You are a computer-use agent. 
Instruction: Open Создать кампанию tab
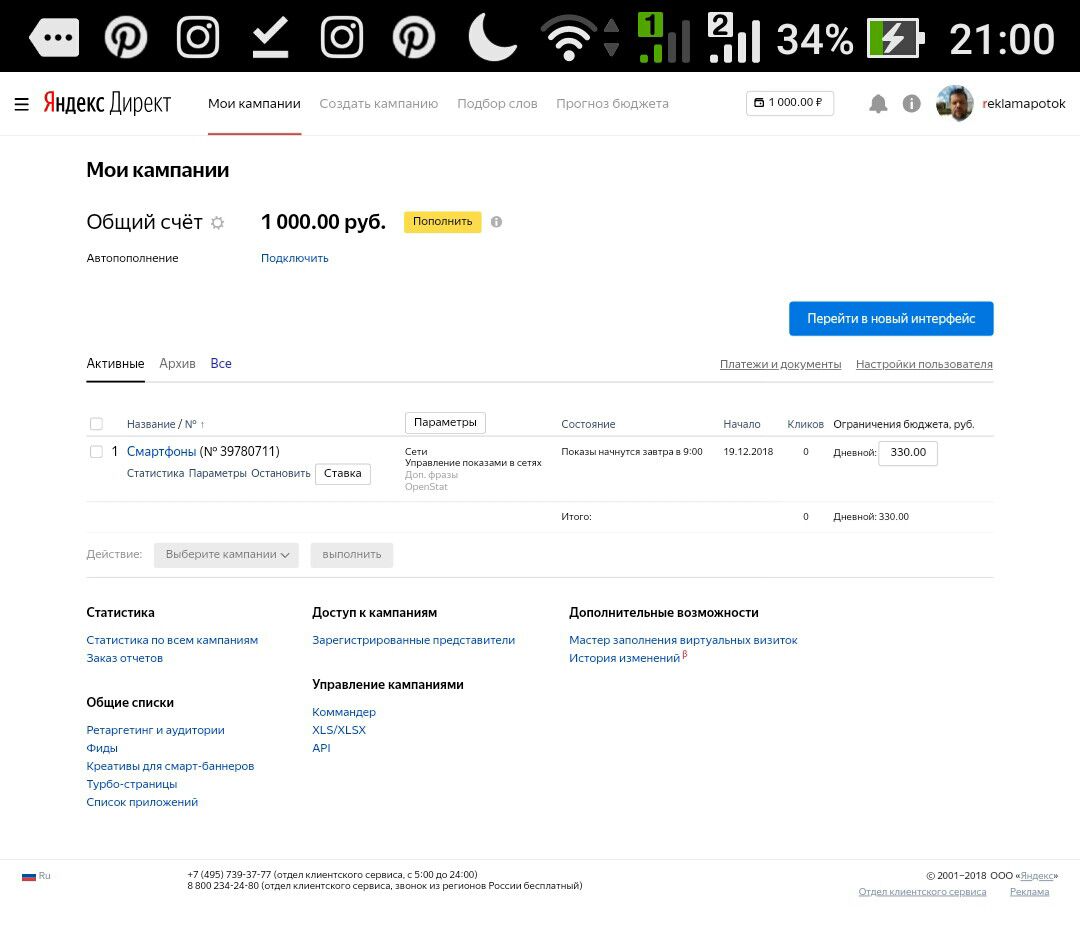tap(379, 104)
